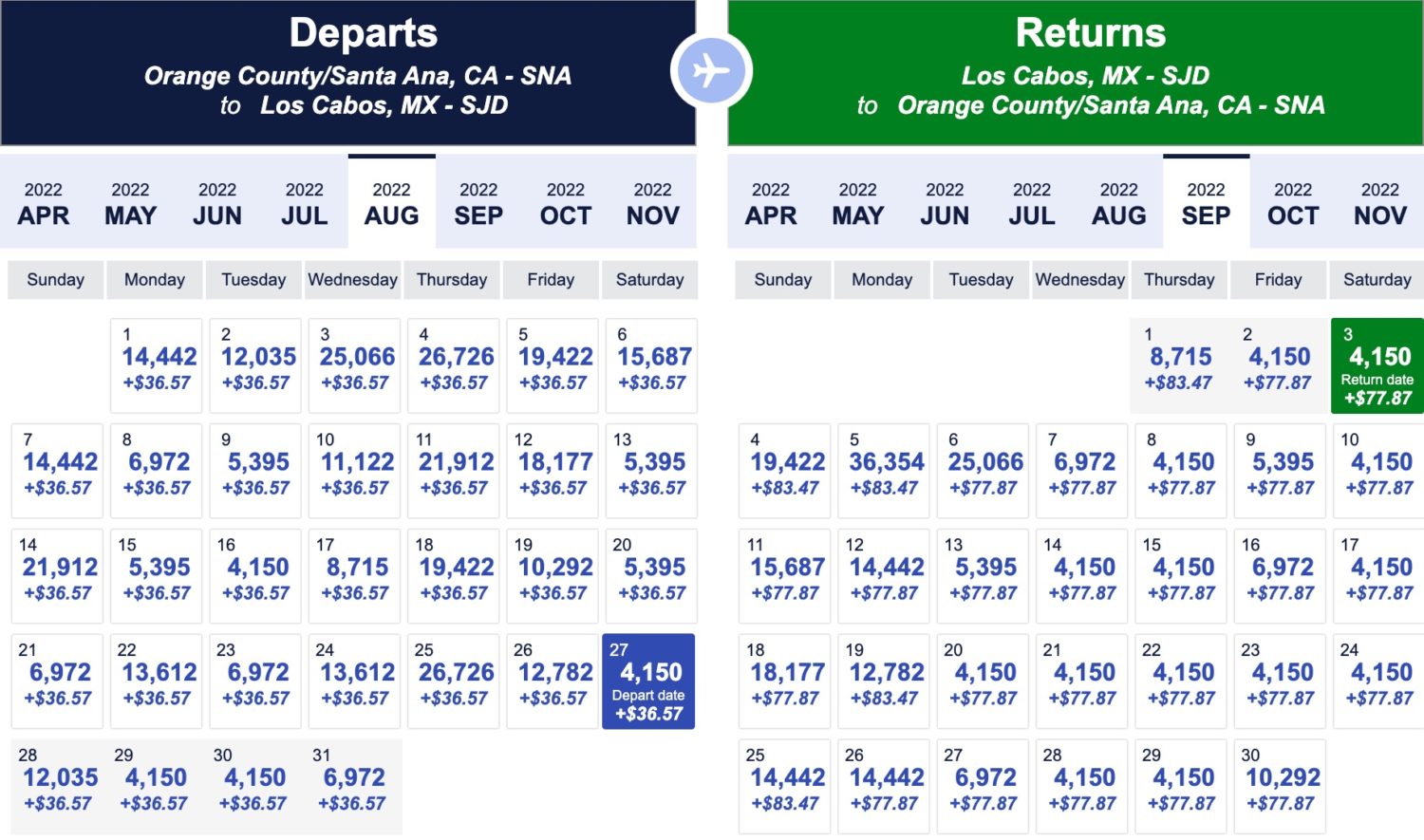Choose September 18 return for 18,177 points
The image size is (1424, 840).
784,681
